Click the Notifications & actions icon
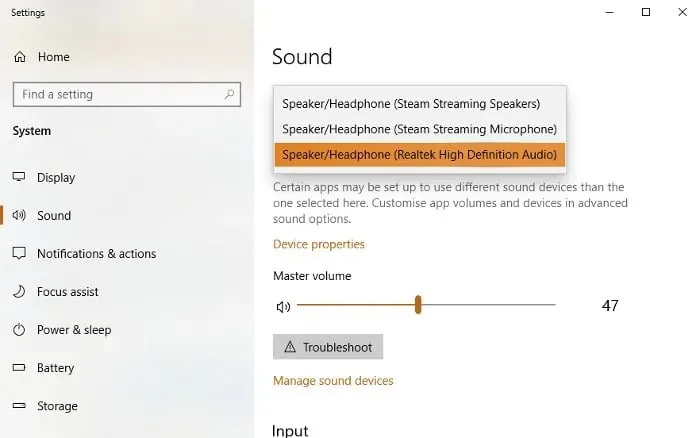Screen dimensions: 700x438 [x=19, y=253]
